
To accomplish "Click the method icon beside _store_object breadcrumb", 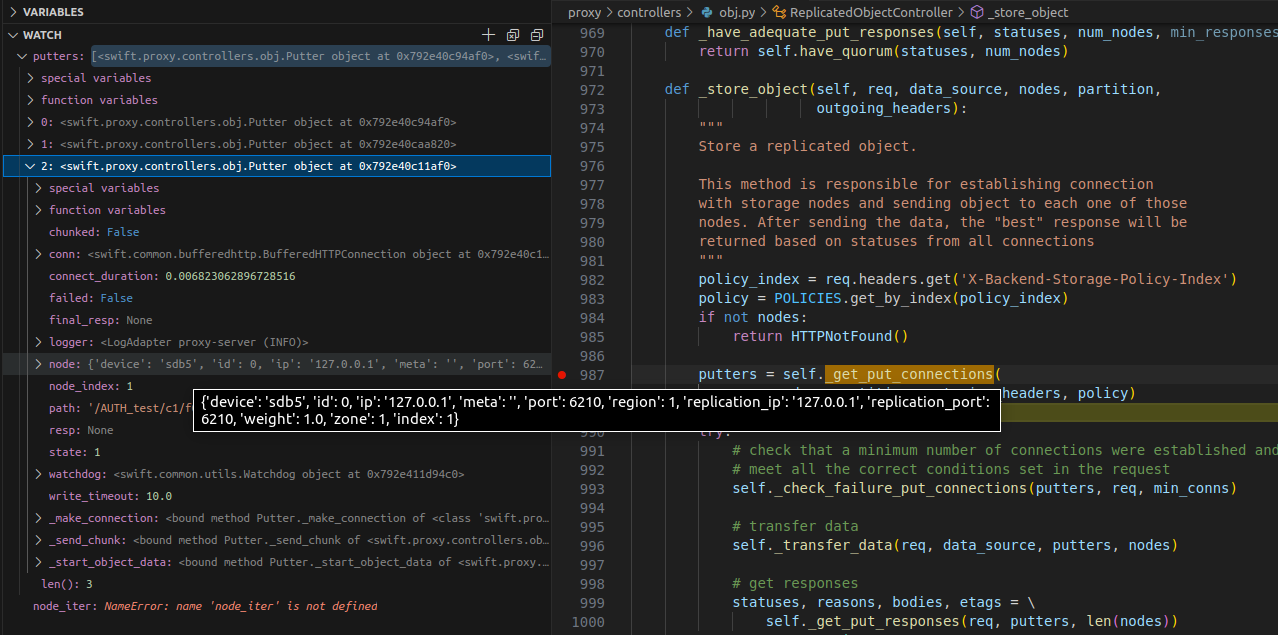I will (976, 12).
